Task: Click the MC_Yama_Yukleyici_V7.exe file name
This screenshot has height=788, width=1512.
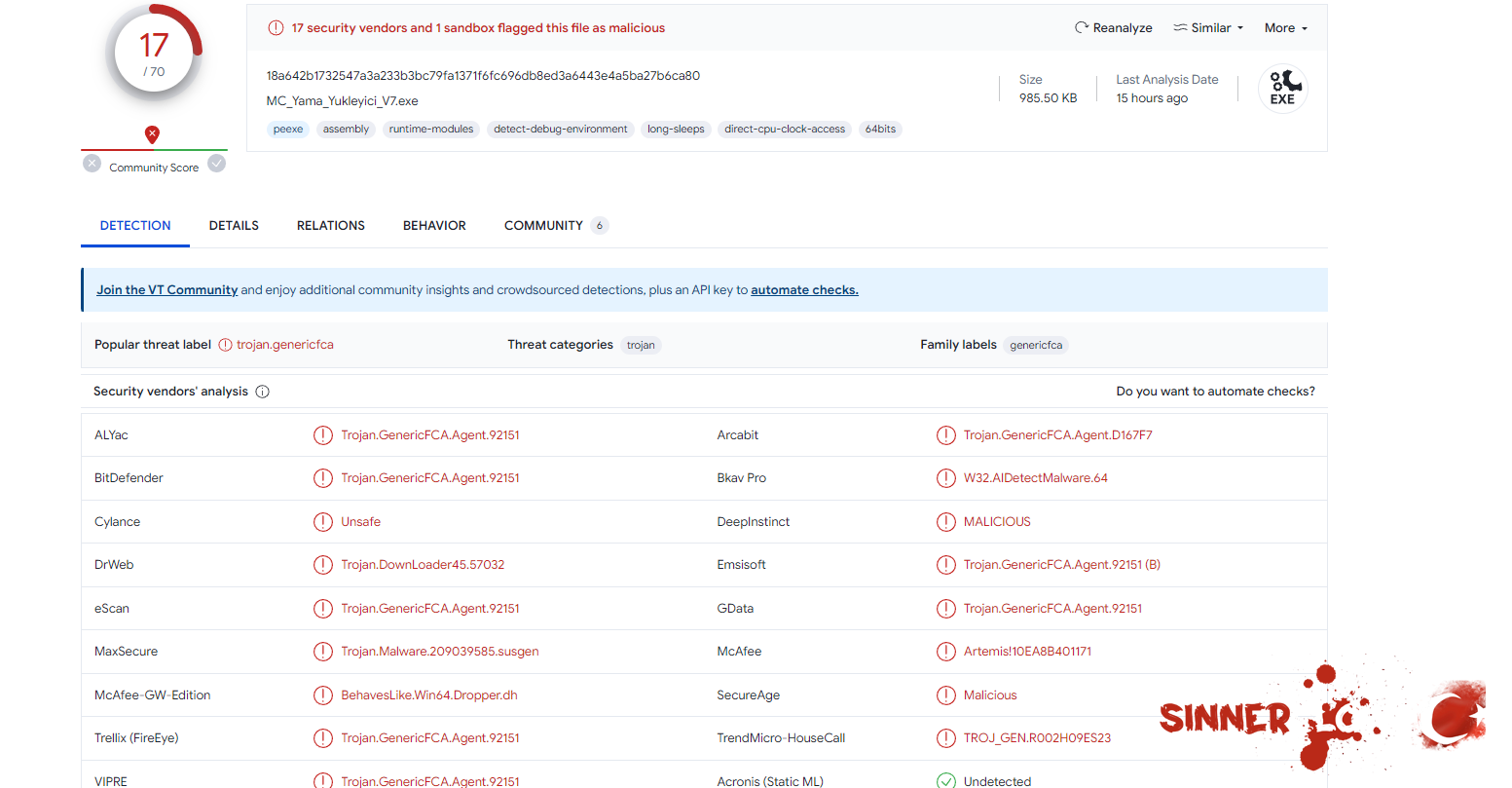Action: coord(343,101)
